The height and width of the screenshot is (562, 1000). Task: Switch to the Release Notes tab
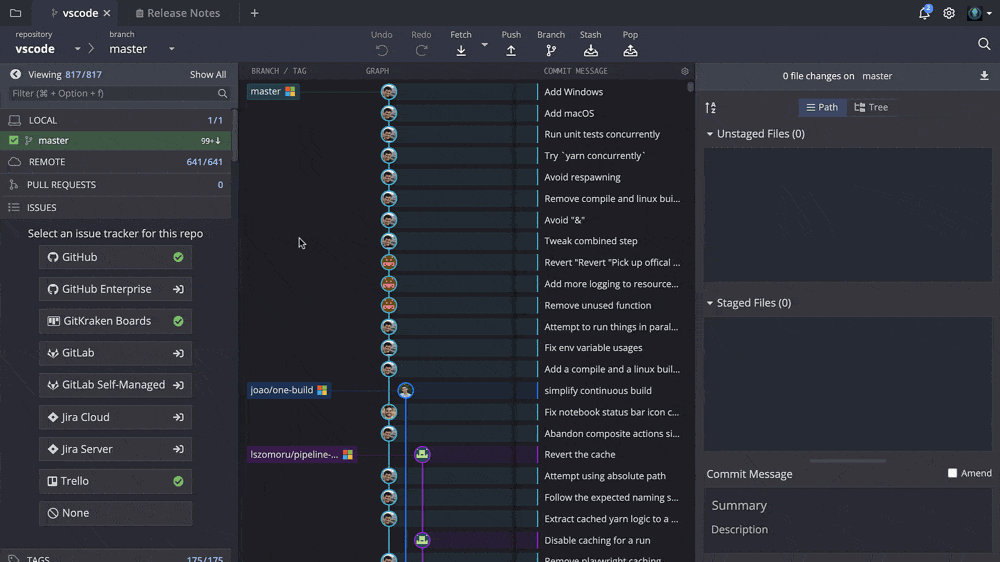[177, 13]
